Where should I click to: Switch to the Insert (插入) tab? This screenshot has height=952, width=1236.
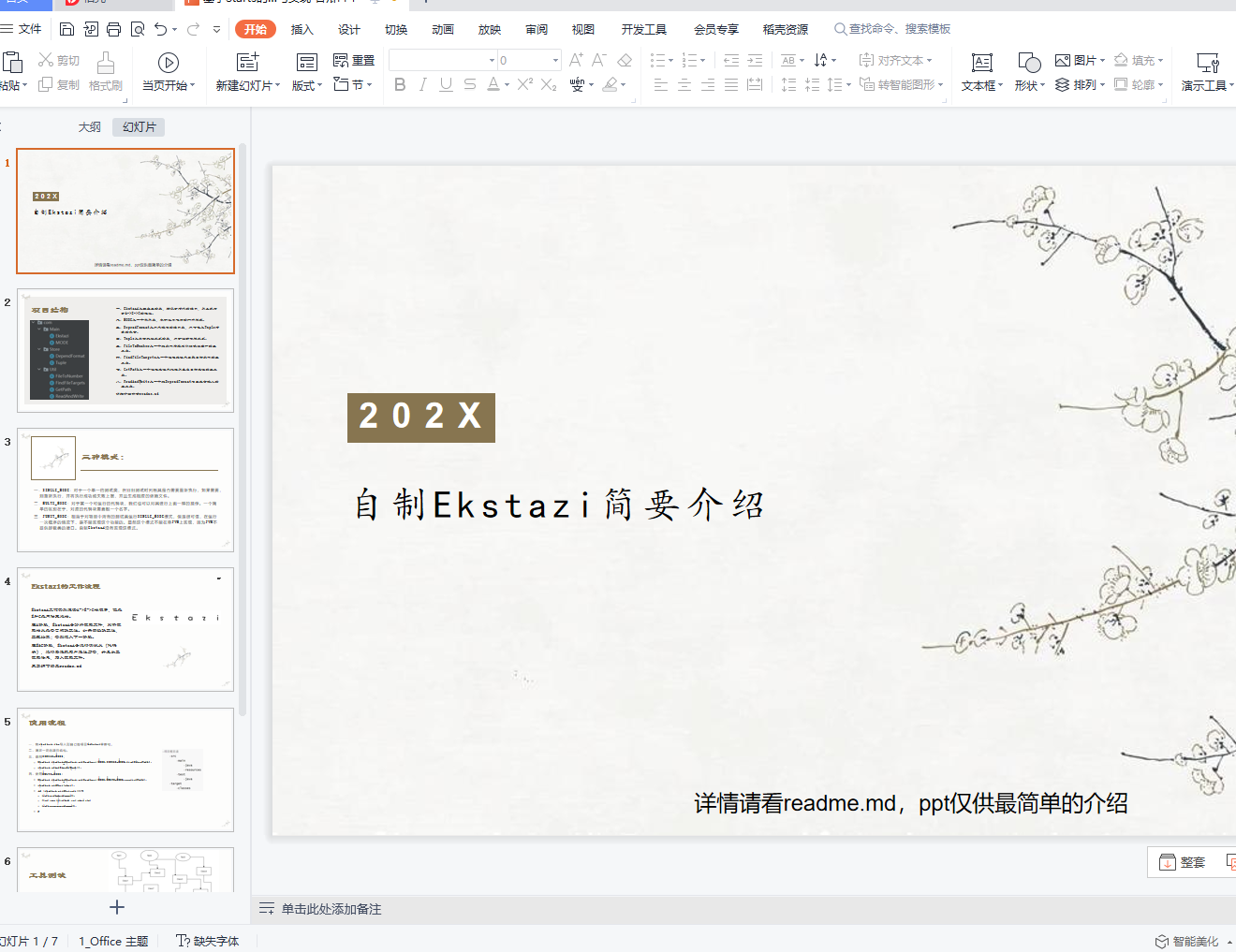tap(302, 29)
